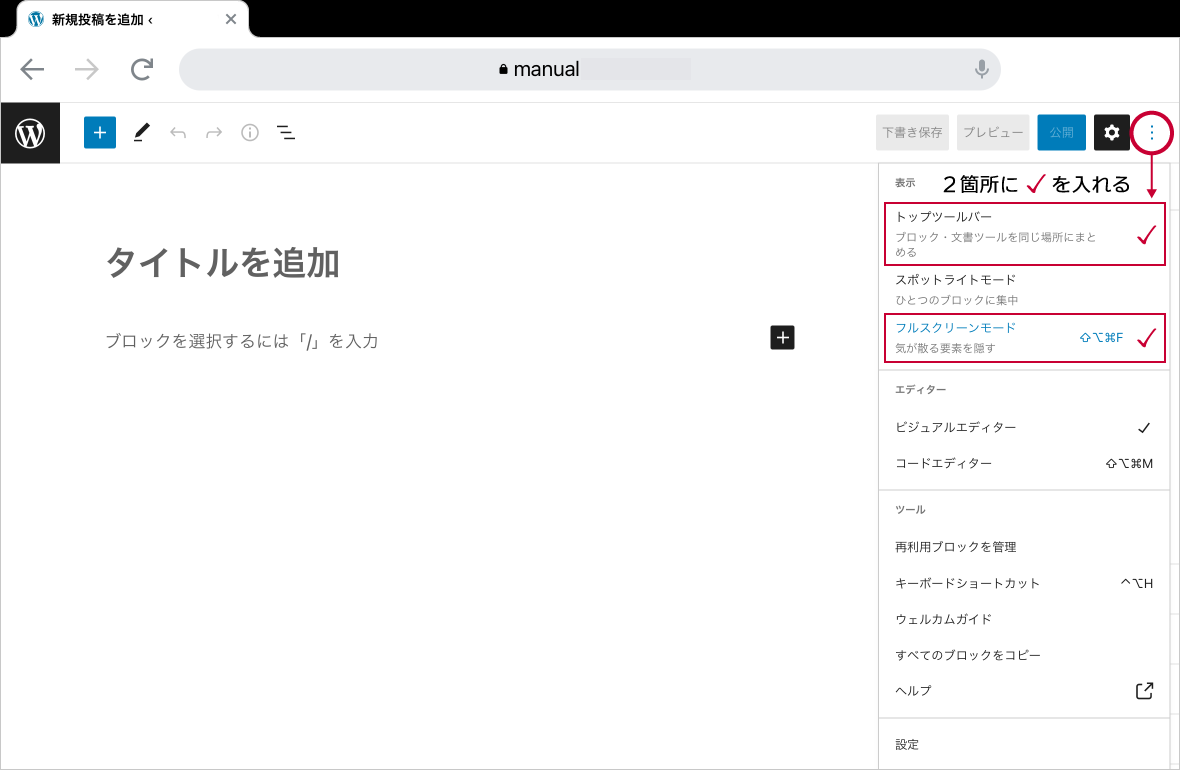Viewport: 1180px width, 770px height.
Task: Click the 公開 publish button
Action: 1060,132
